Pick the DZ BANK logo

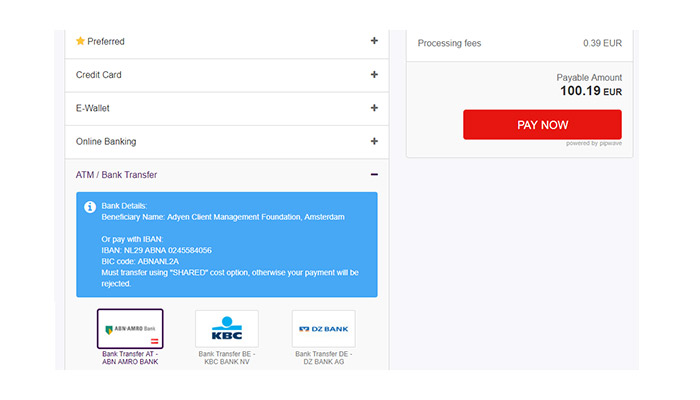(323, 329)
